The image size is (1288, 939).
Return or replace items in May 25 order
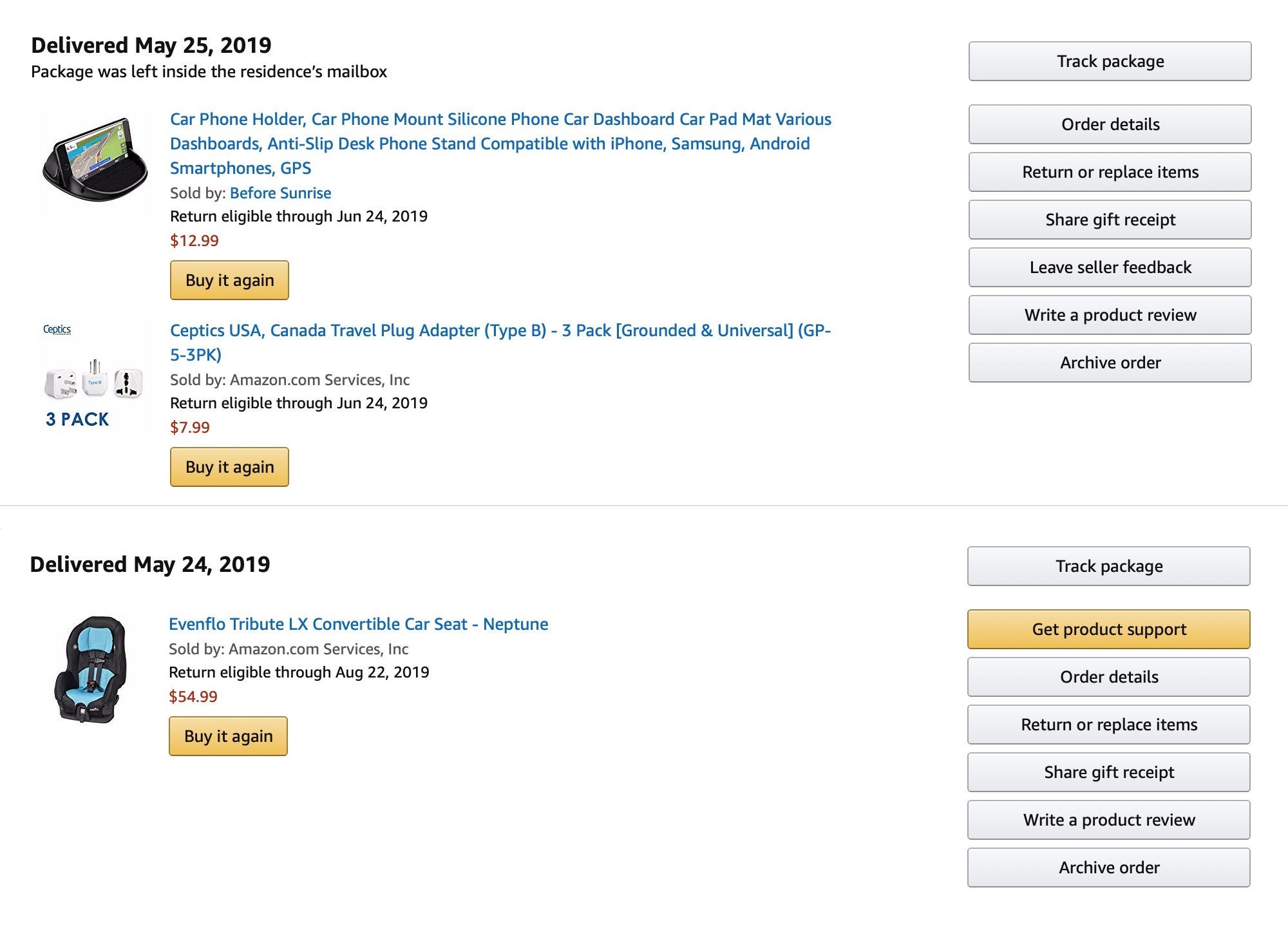tap(1110, 172)
